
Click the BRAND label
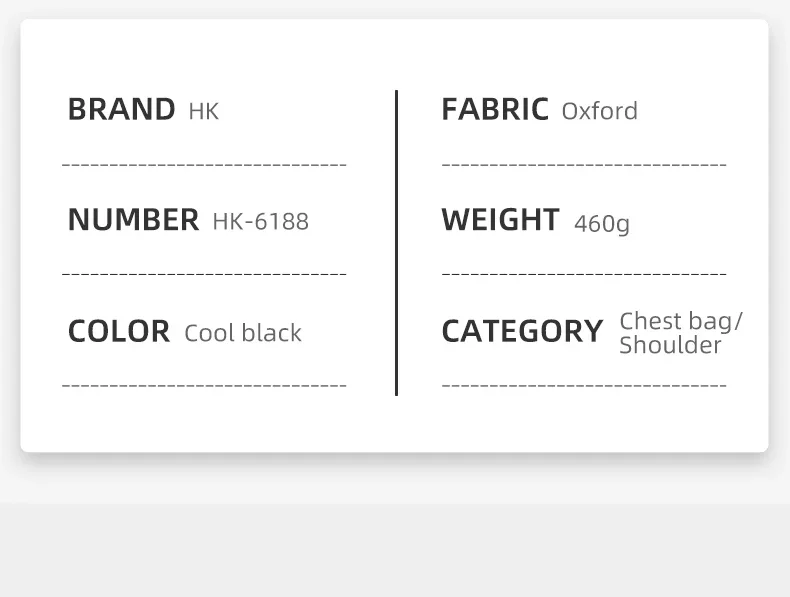click(121, 110)
